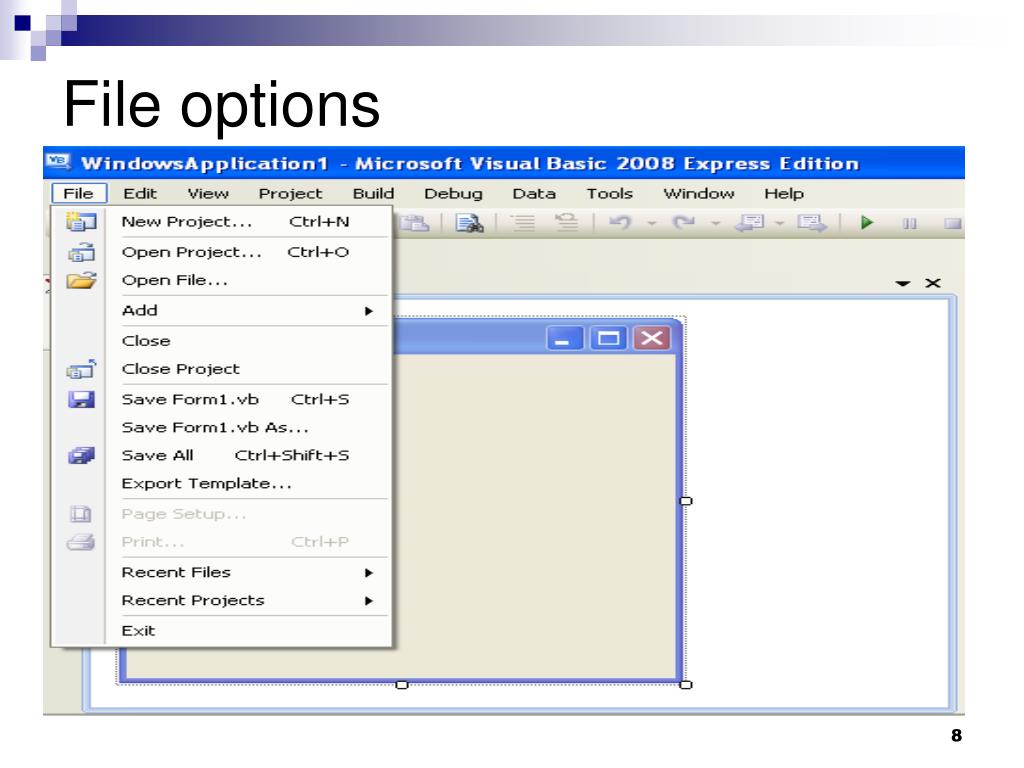1024x768 pixels.
Task: Expand the Recent Projects submenu arrow
Action: click(369, 601)
